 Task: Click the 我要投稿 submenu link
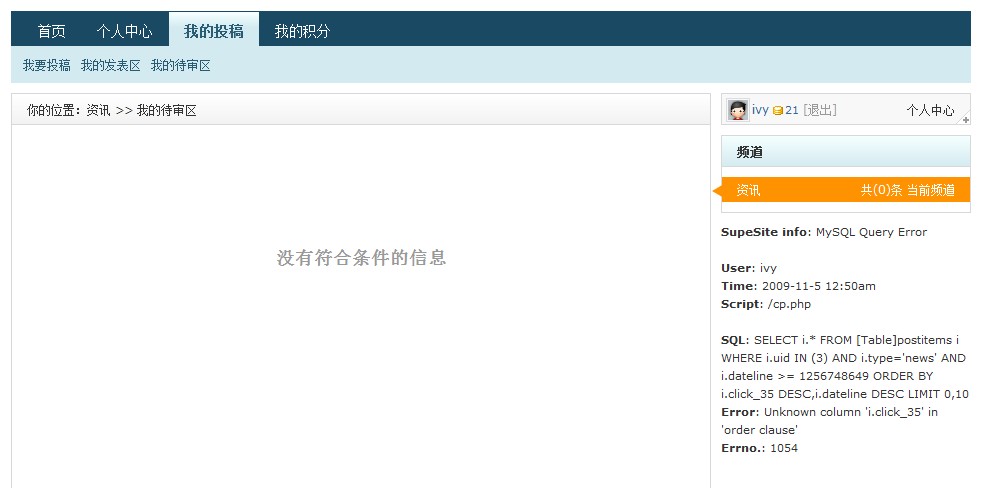[x=47, y=65]
